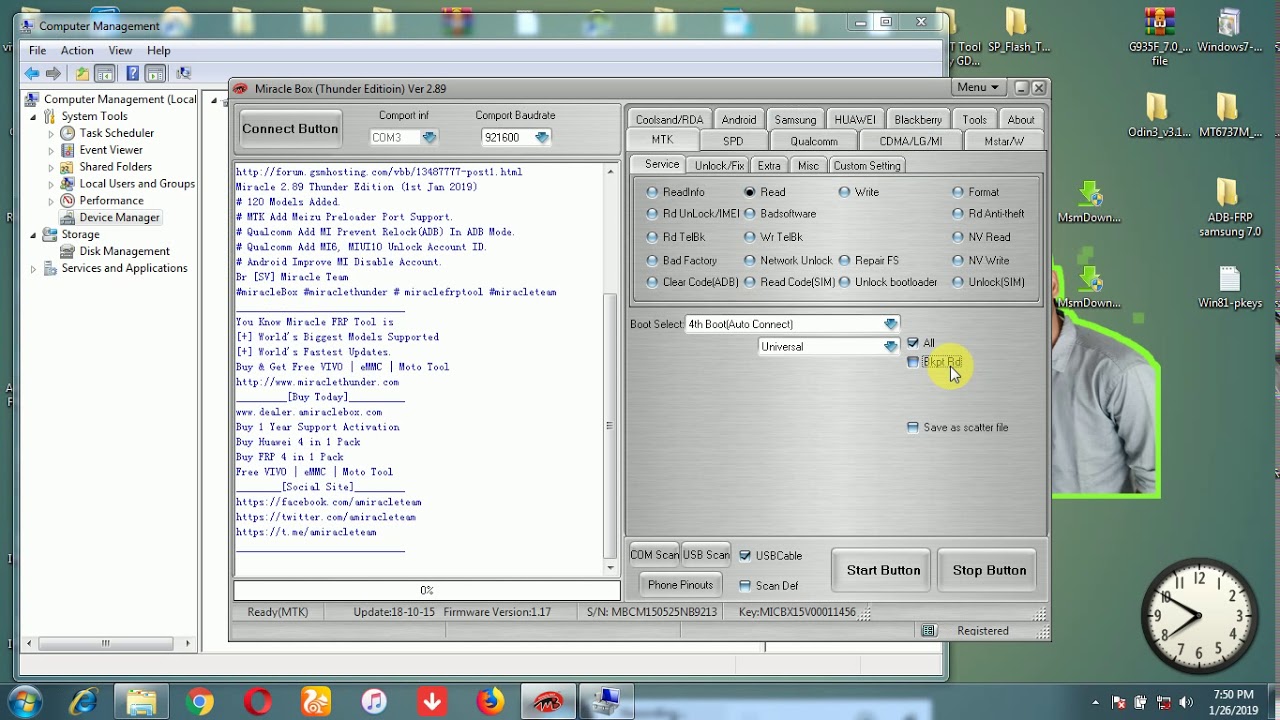Click the Help icon in Computer Management toolbar
Image resolution: width=1280 pixels, height=720 pixels.
(x=132, y=74)
